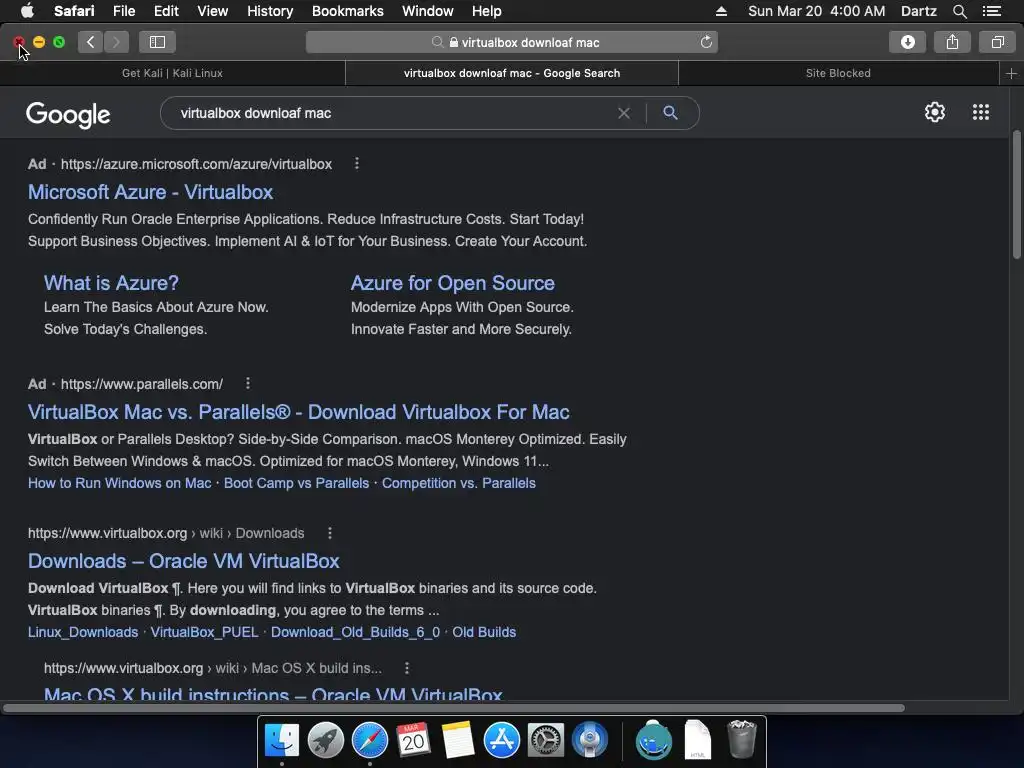
Task: Open VirtualBox Mac vs. Parallels link
Action: pyautogui.click(x=298, y=413)
